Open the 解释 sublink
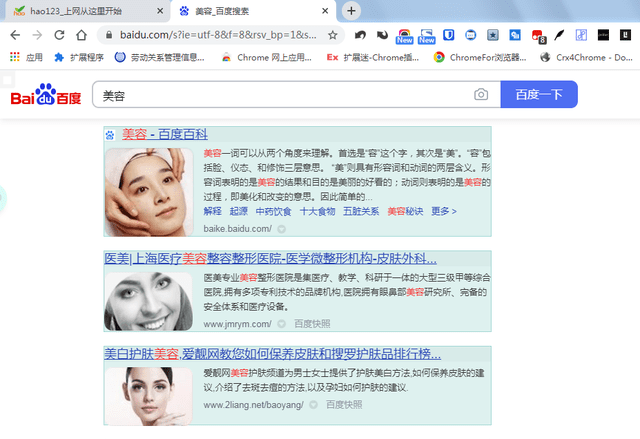 click(212, 211)
